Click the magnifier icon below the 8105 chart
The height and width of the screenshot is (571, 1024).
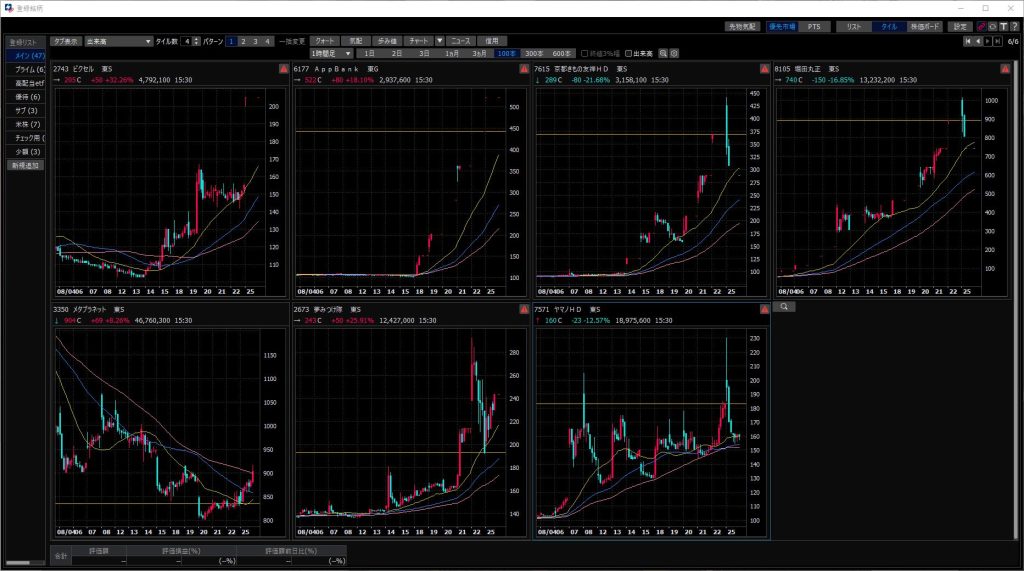coord(785,307)
